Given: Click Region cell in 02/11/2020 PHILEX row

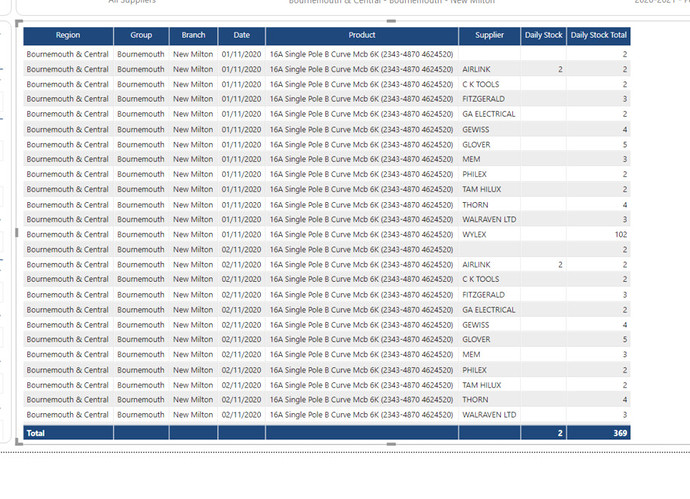Looking at the screenshot, I should point(67,370).
